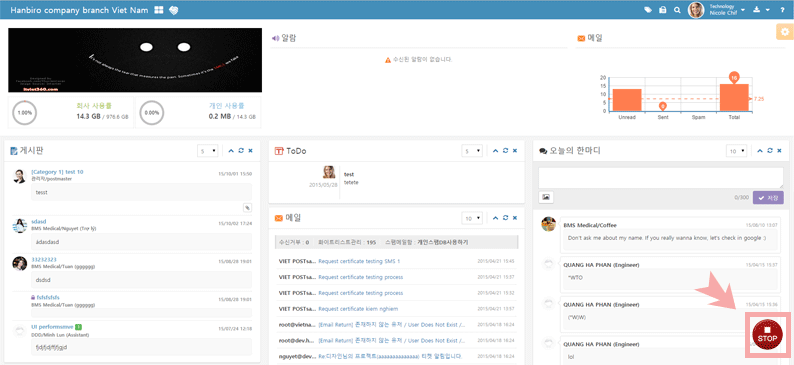Open mail Request certificate kiem nghiem
This screenshot has width=794, height=365.
pyautogui.click(x=358, y=309)
